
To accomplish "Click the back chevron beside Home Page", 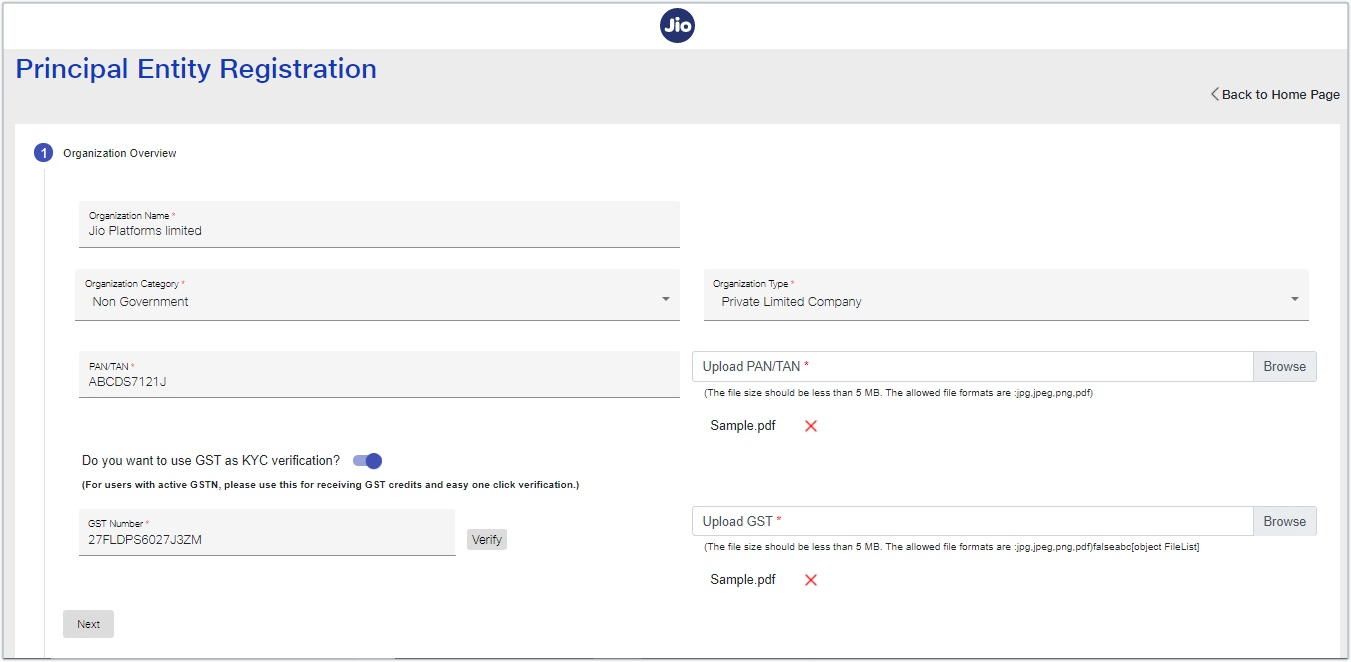I will point(1214,94).
